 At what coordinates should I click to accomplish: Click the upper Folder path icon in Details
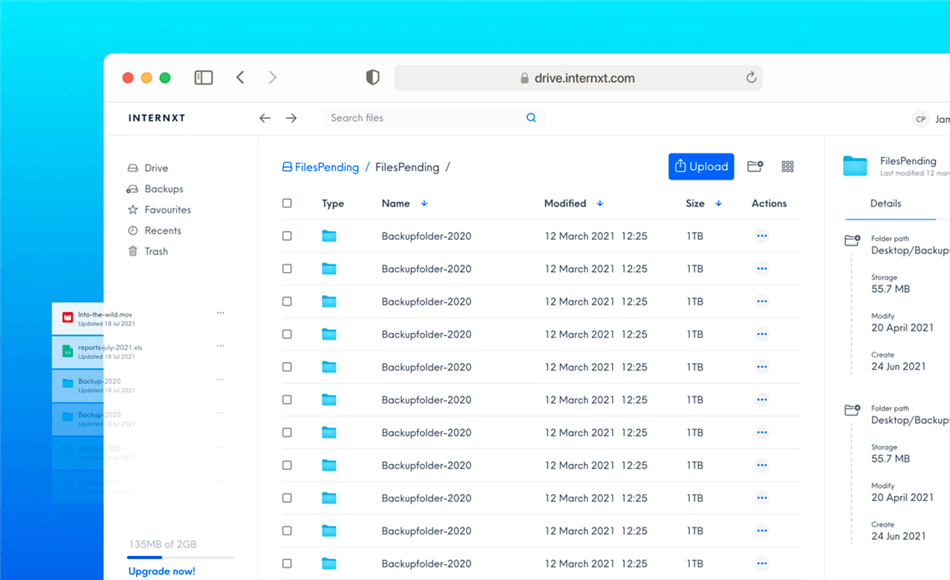(x=852, y=240)
